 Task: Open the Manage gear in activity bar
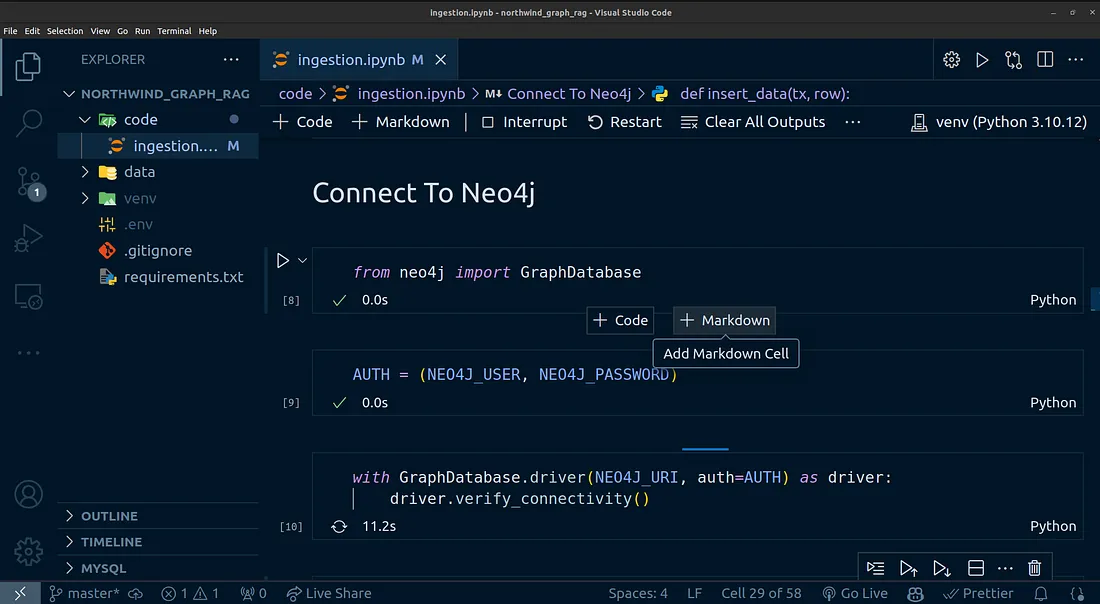pyautogui.click(x=28, y=552)
